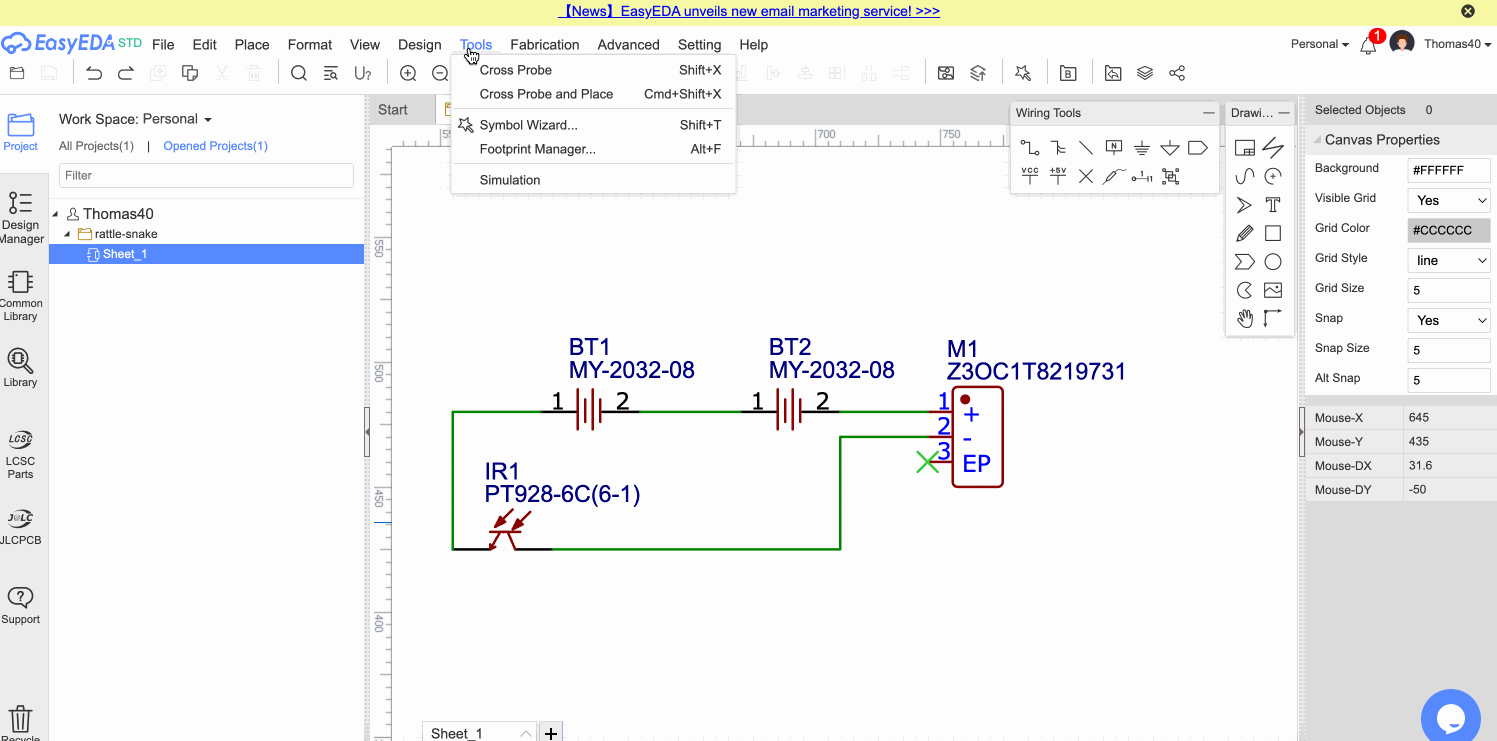Open the Snap dropdown
The height and width of the screenshot is (741, 1497).
(x=1449, y=320)
